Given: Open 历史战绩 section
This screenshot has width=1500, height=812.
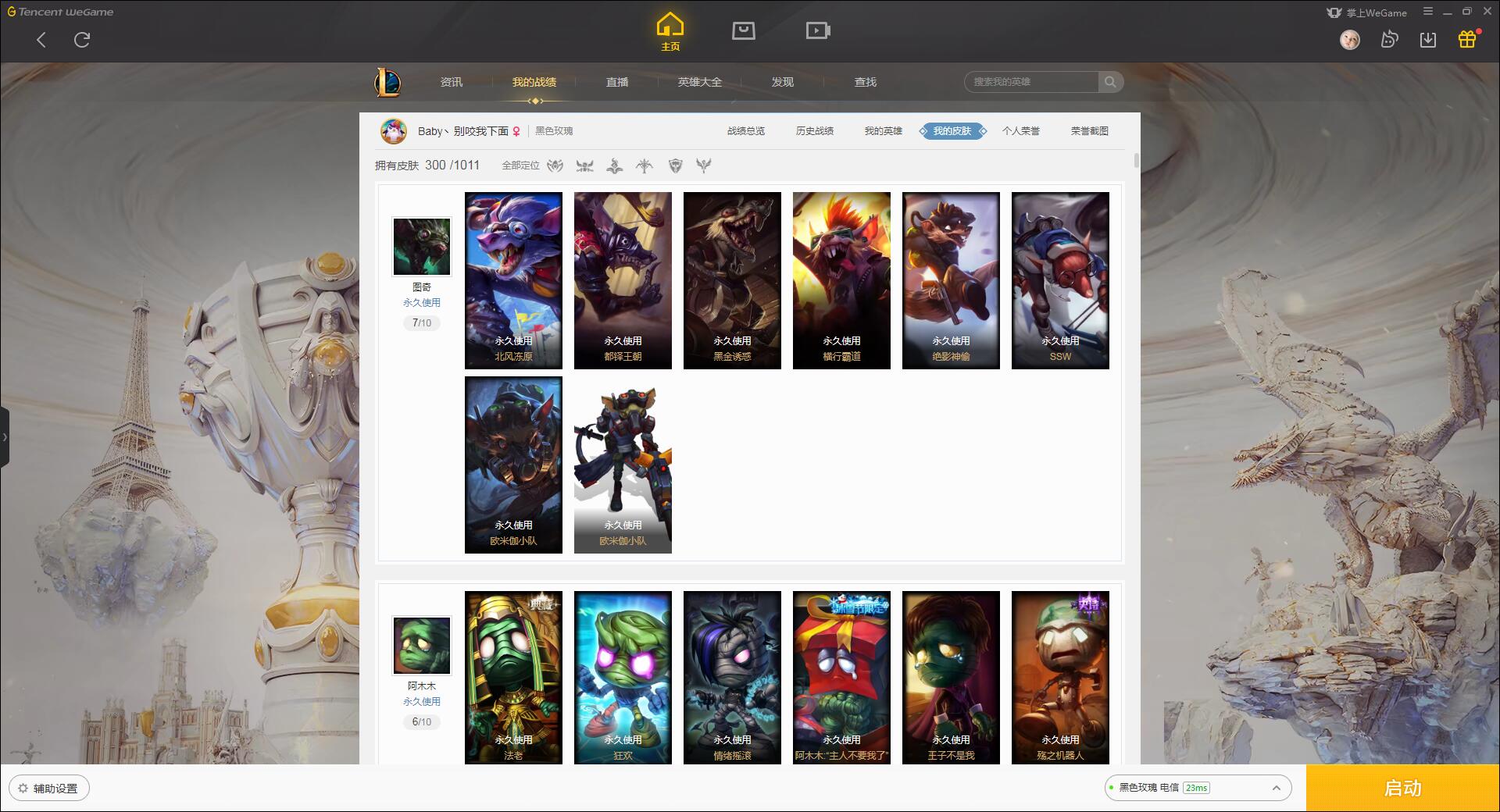Looking at the screenshot, I should (815, 131).
